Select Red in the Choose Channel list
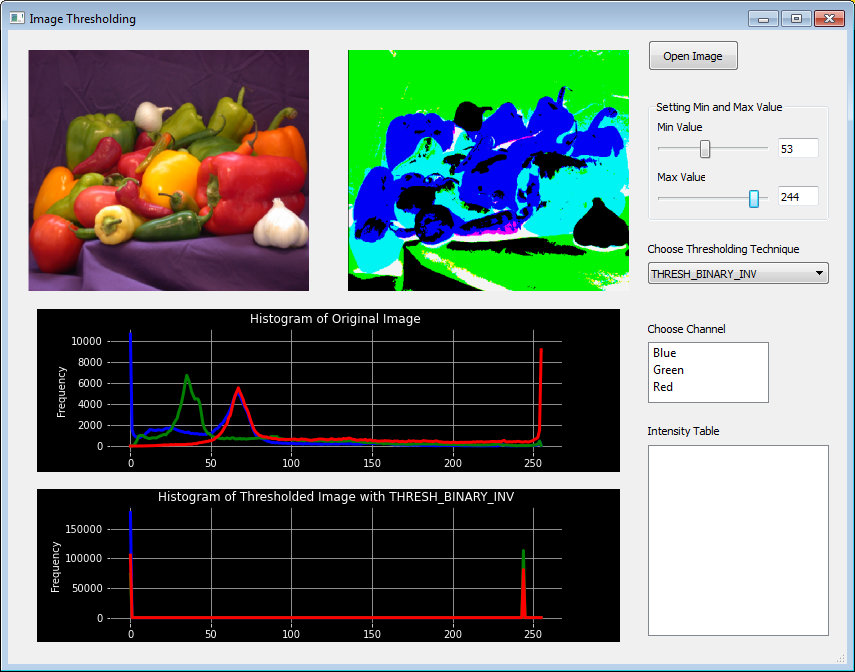 tap(666, 386)
